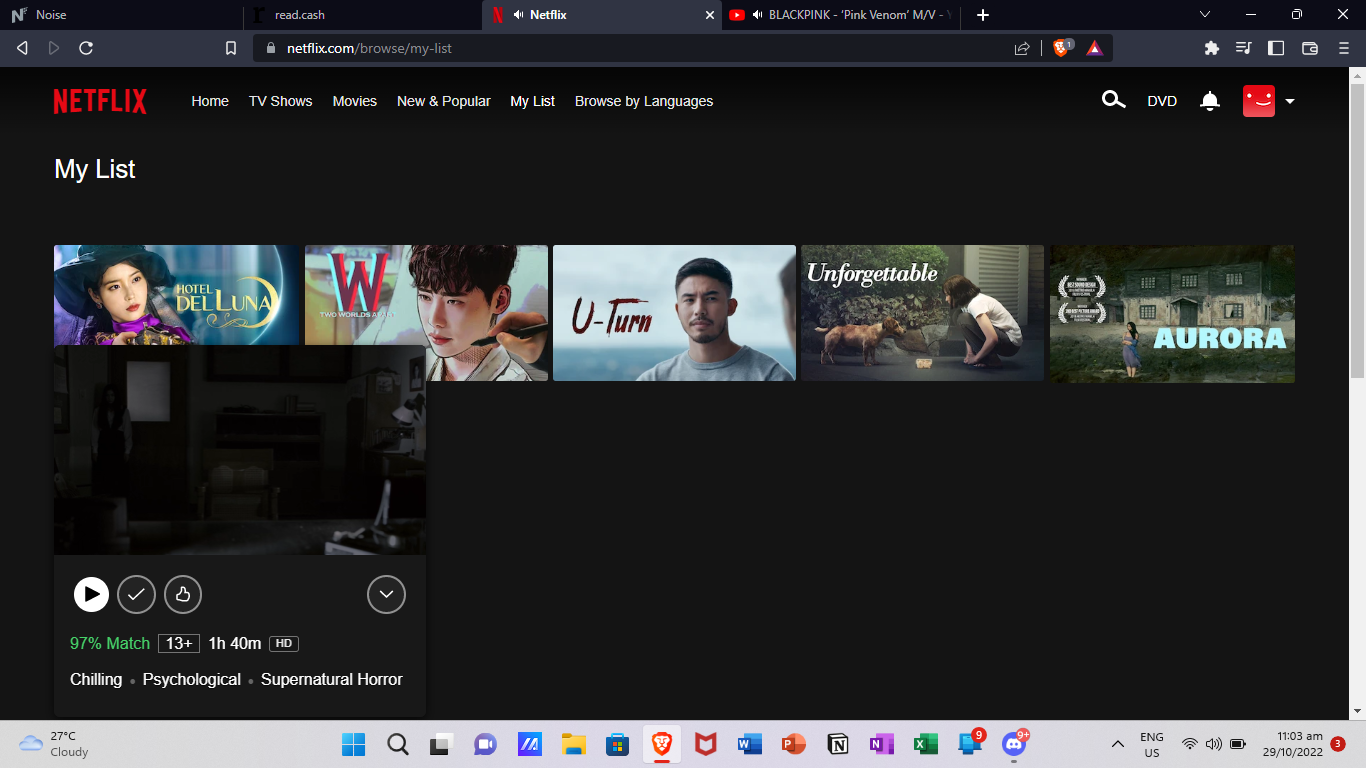This screenshot has height=768, width=1366.
Task: Open Task View on the taskbar
Action: pos(442,744)
